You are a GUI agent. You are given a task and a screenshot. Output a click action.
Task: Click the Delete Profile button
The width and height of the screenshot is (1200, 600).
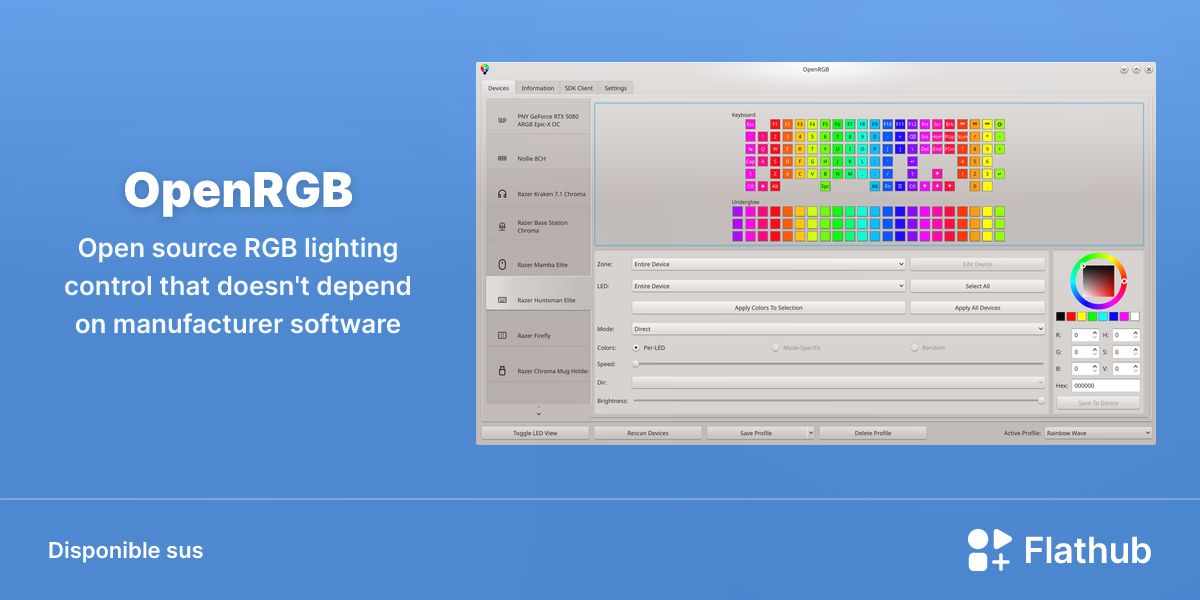[873, 433]
